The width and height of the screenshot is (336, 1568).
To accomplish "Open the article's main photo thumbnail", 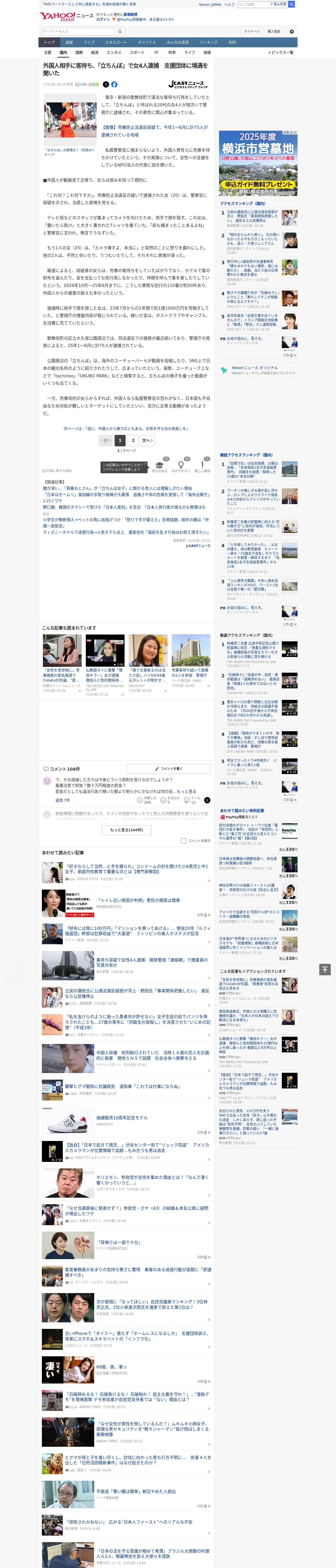I will [70, 120].
